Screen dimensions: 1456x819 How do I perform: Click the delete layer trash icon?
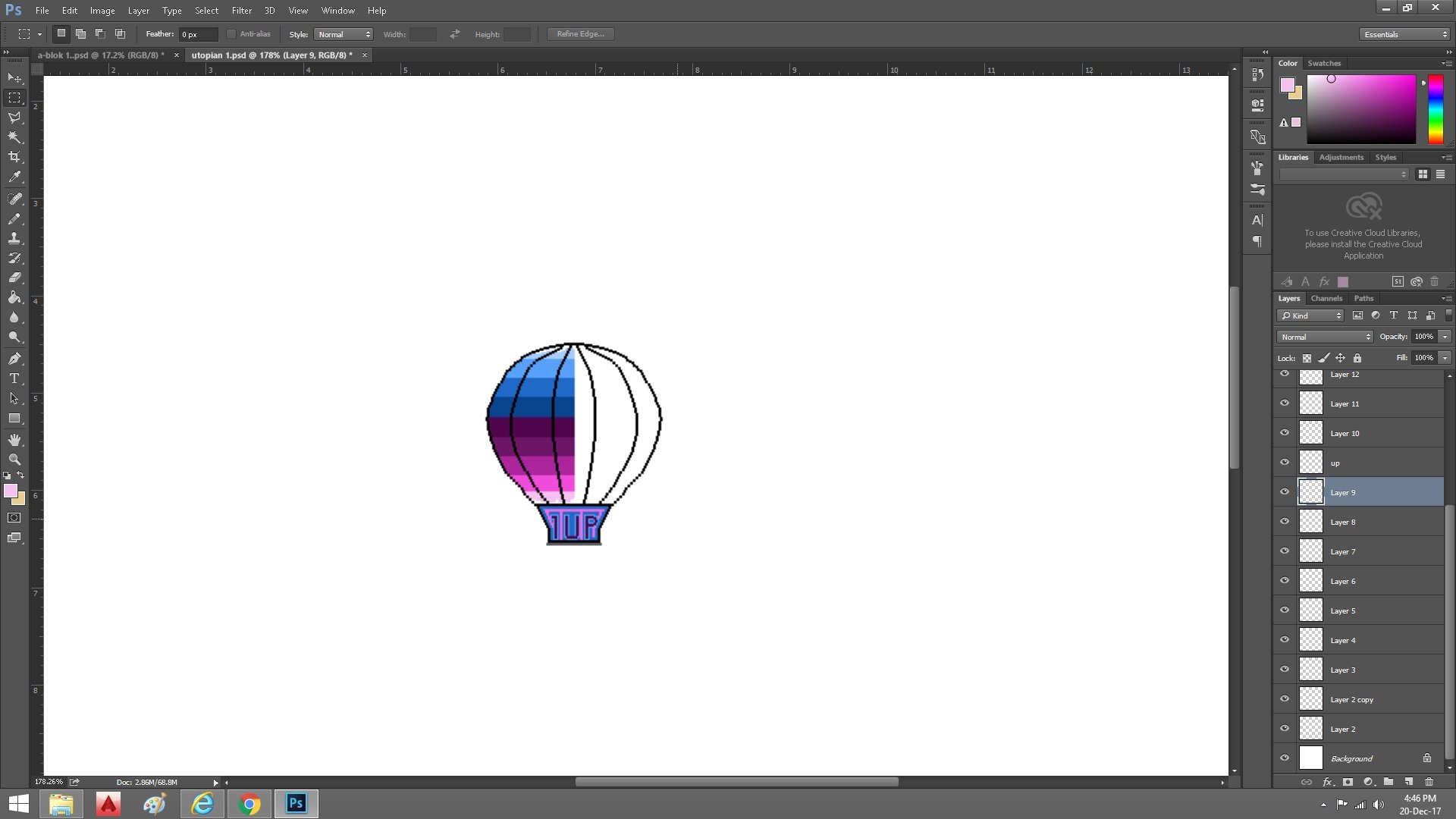(x=1429, y=782)
